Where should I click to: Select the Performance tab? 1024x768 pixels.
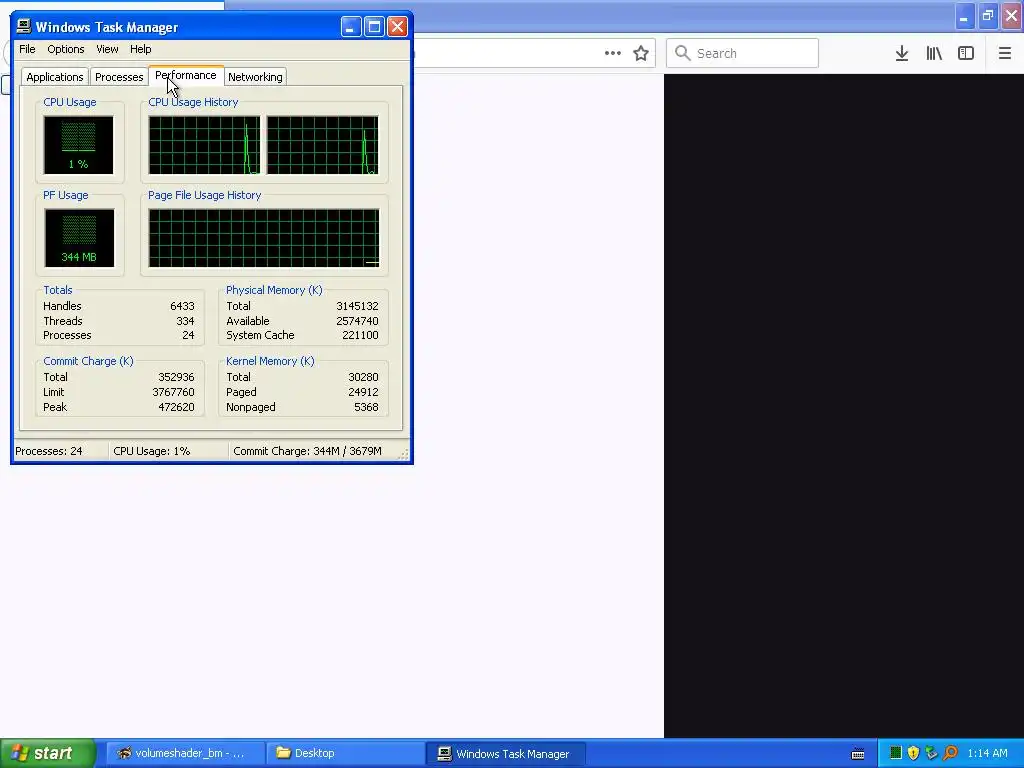pyautogui.click(x=186, y=75)
